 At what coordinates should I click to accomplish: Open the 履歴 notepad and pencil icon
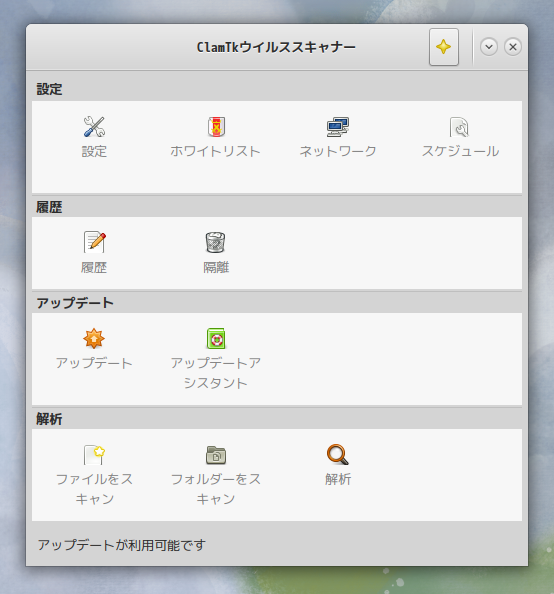point(94,242)
